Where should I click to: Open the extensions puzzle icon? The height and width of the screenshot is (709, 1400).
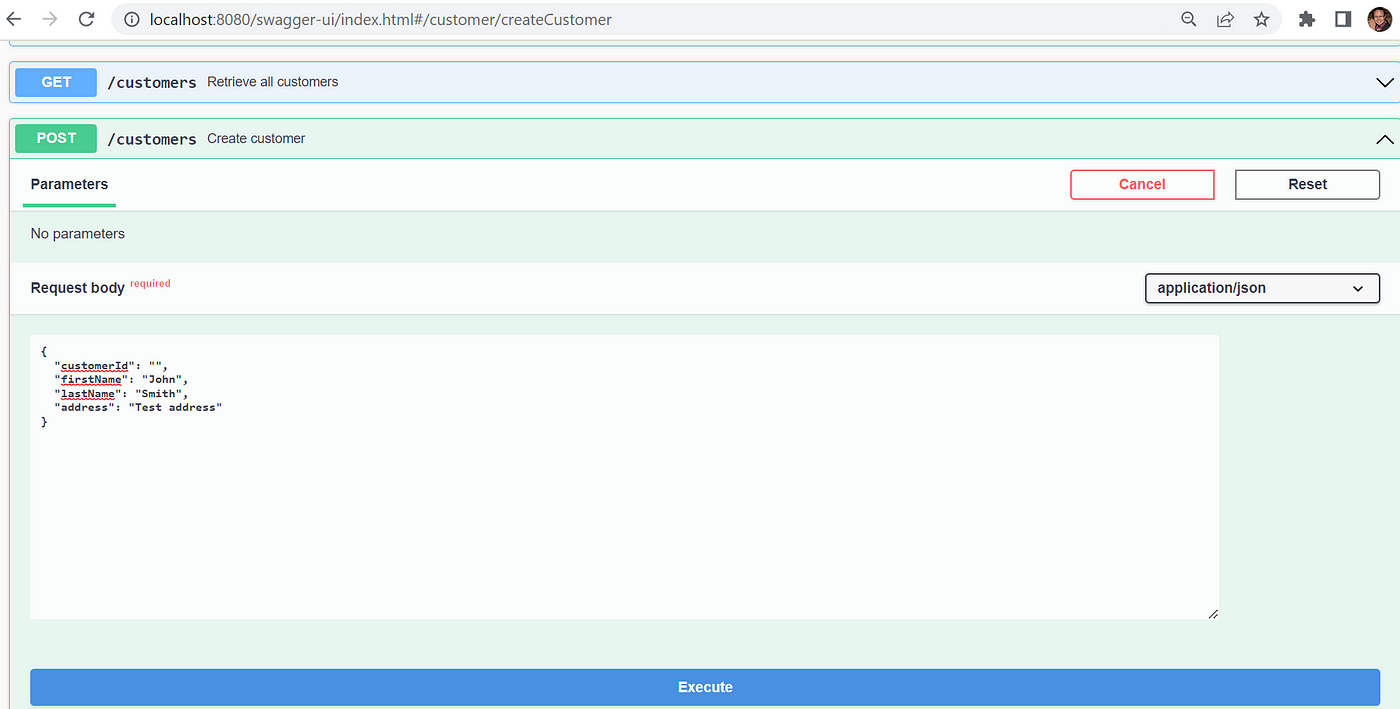(1307, 19)
